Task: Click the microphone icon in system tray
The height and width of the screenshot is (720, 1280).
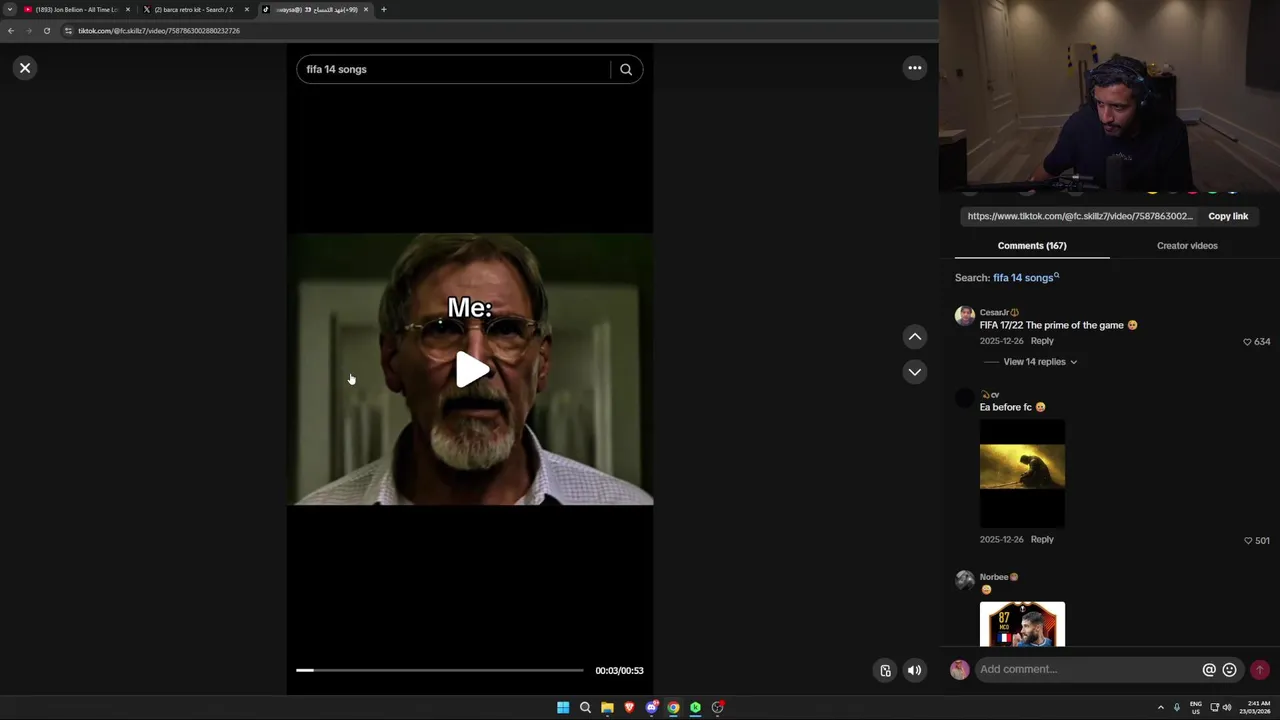Action: point(1176,707)
